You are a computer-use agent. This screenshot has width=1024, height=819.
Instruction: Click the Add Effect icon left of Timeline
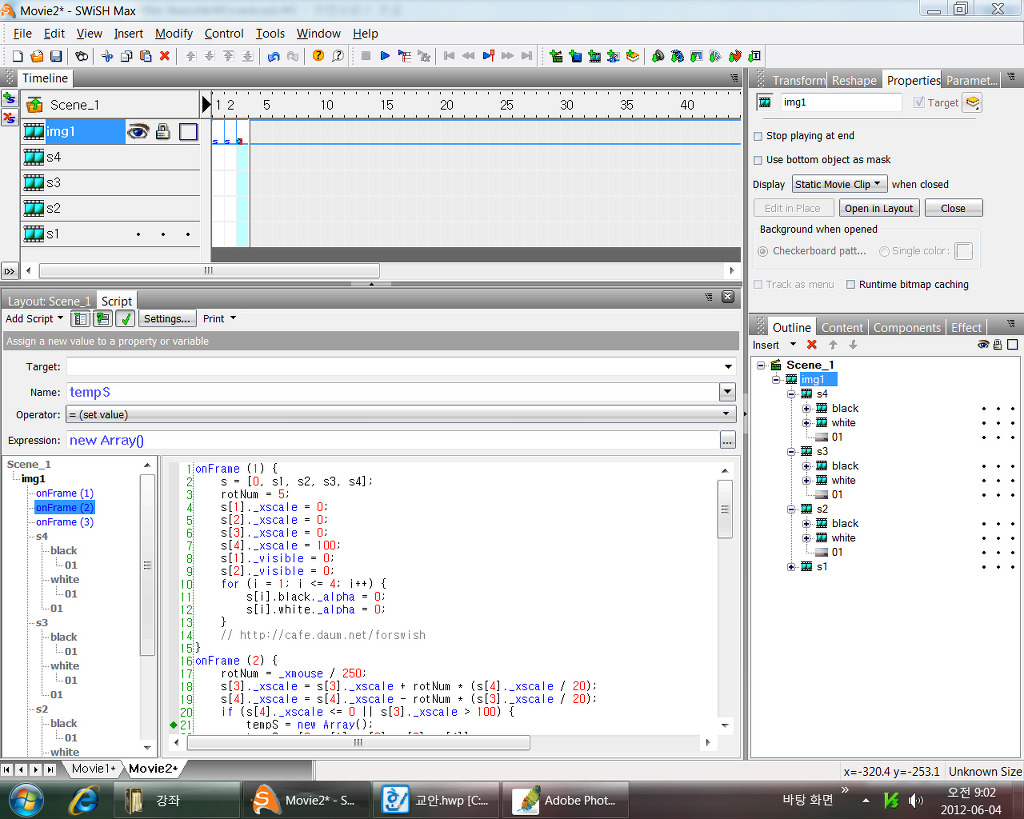[9, 99]
